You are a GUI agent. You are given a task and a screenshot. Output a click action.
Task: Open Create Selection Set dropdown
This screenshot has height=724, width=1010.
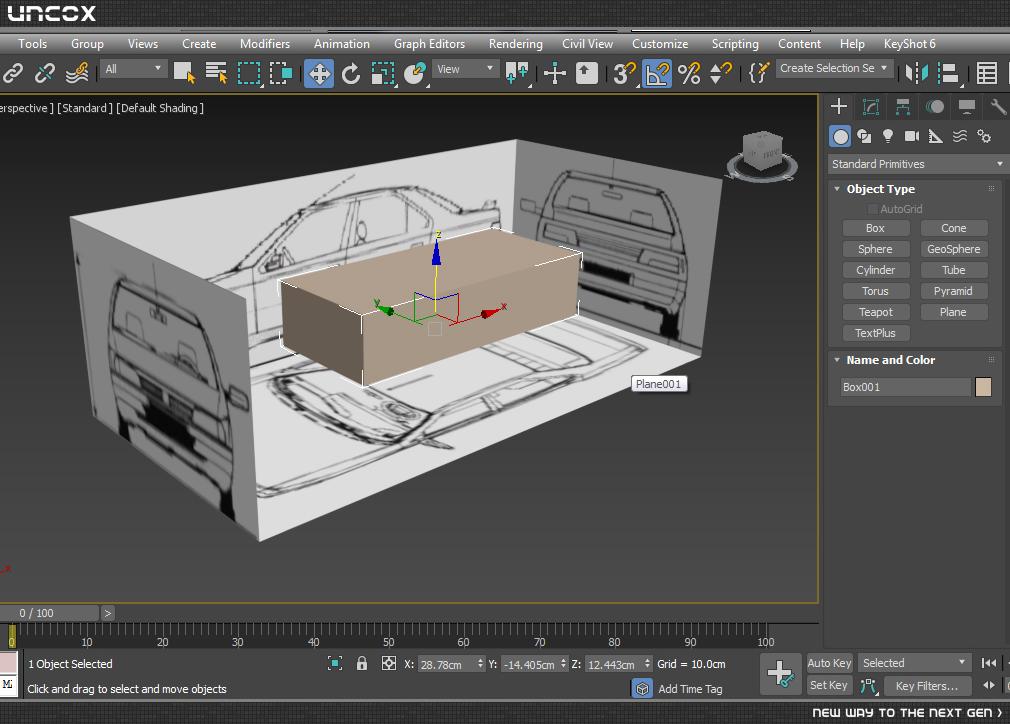[834, 68]
